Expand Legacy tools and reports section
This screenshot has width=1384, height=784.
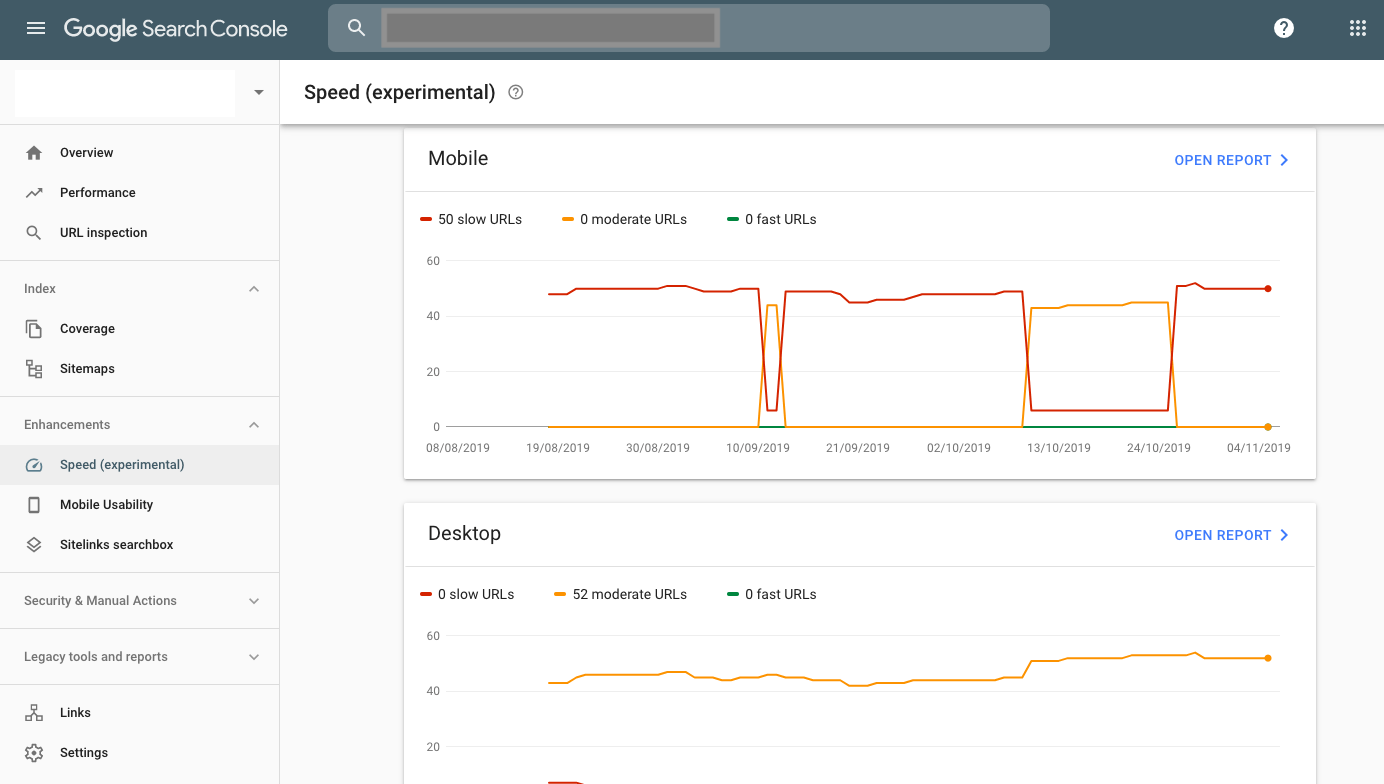pos(254,657)
